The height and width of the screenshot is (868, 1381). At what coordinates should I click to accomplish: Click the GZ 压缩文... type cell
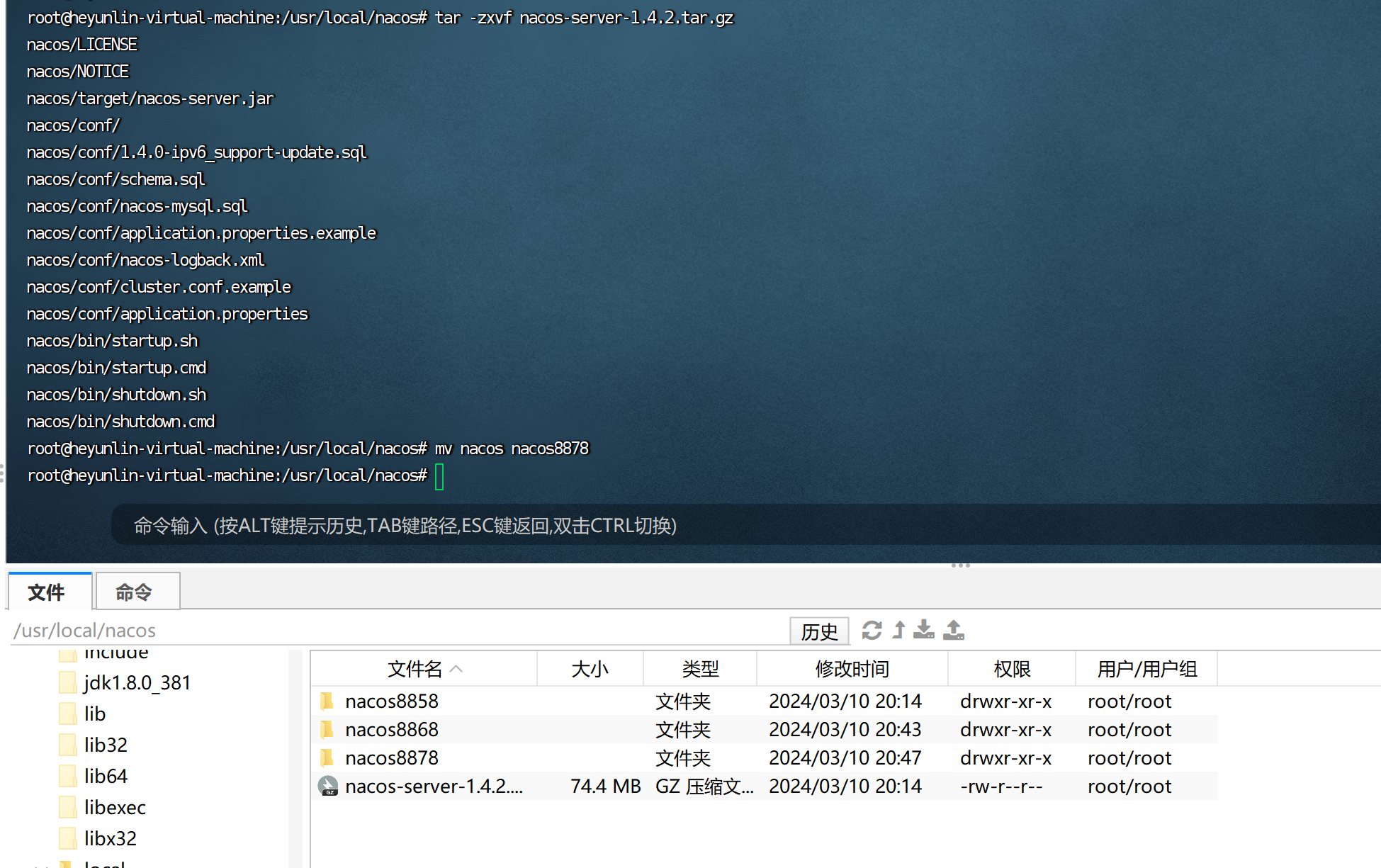coord(704,787)
